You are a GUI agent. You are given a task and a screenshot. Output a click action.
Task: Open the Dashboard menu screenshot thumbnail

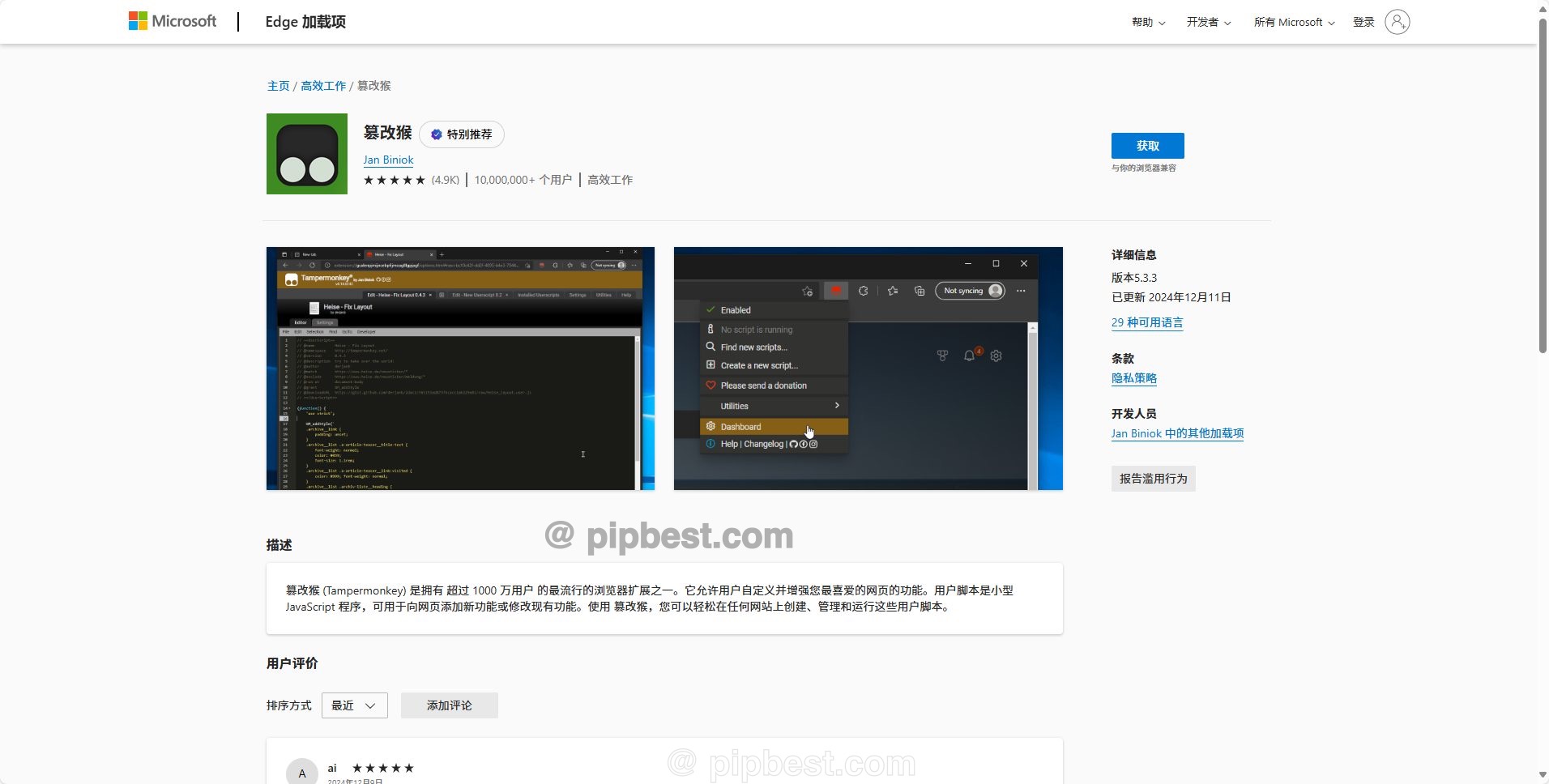click(x=868, y=369)
